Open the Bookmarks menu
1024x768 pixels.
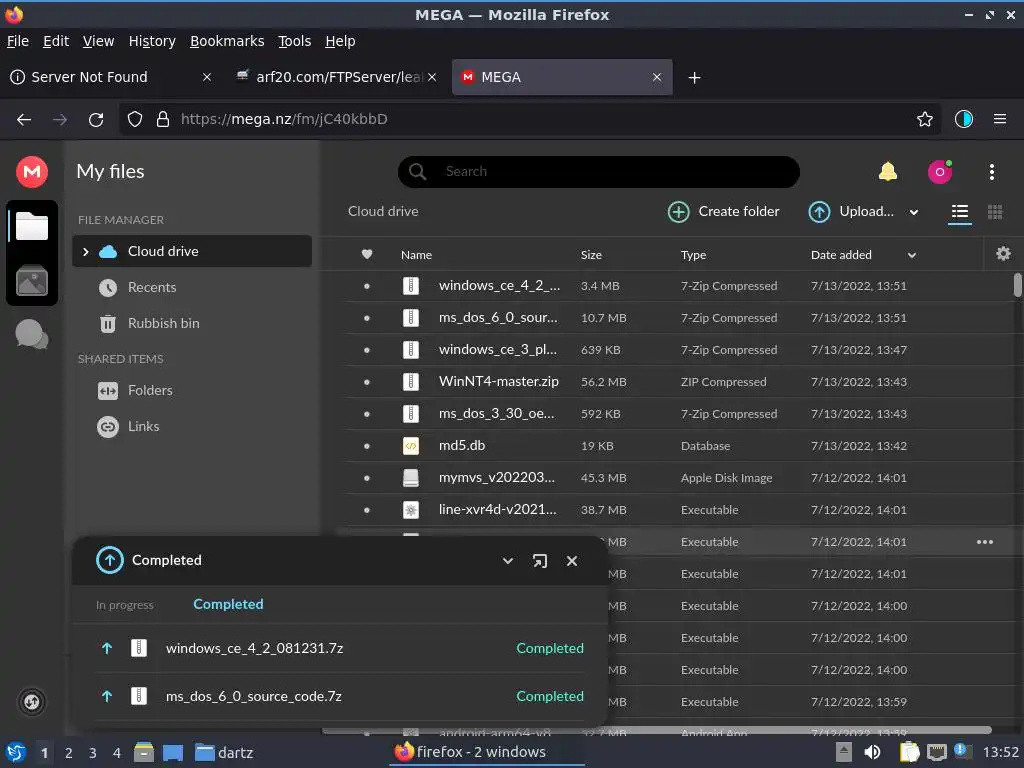pyautogui.click(x=227, y=41)
